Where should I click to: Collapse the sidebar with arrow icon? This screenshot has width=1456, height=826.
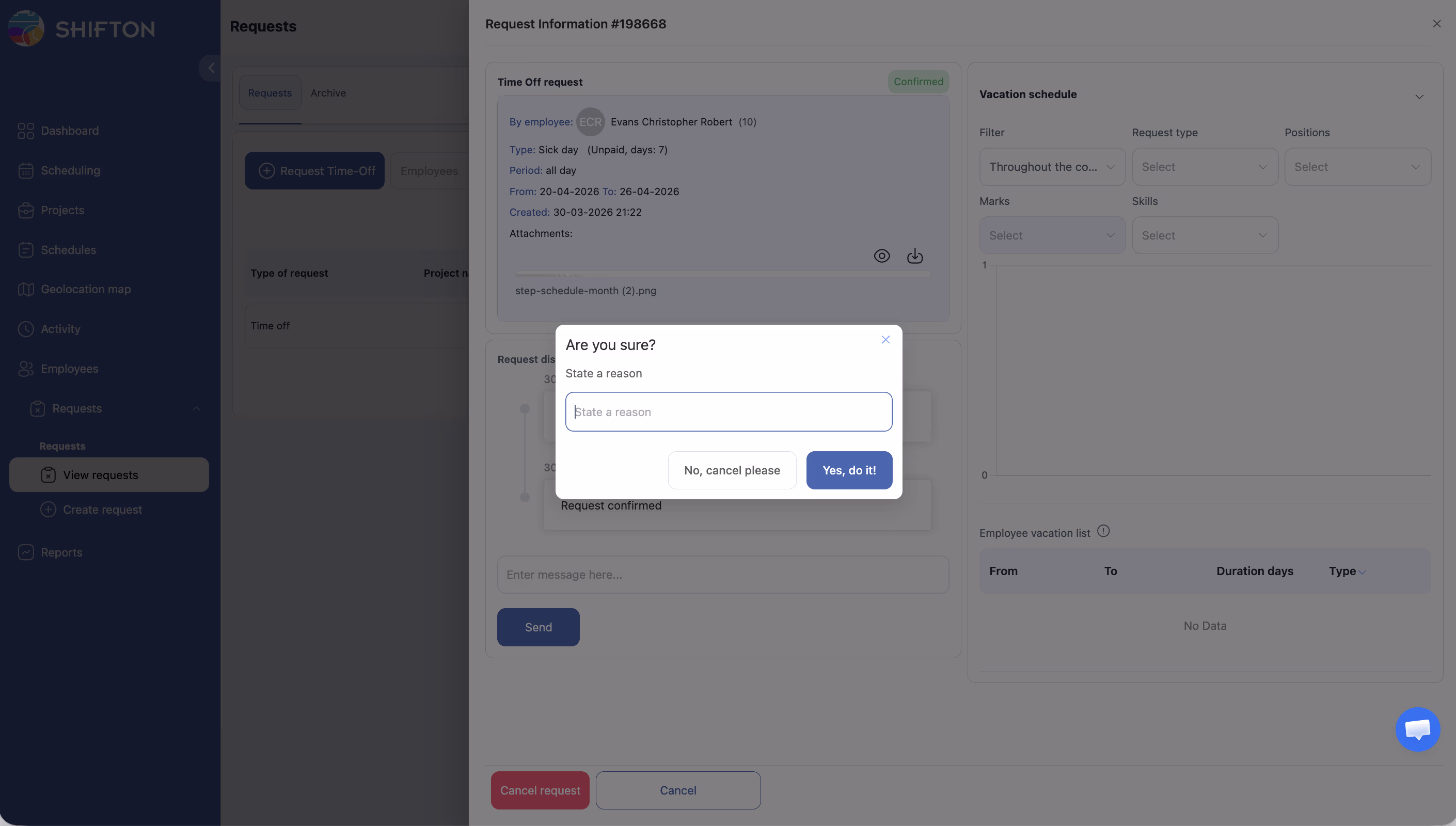tap(211, 68)
